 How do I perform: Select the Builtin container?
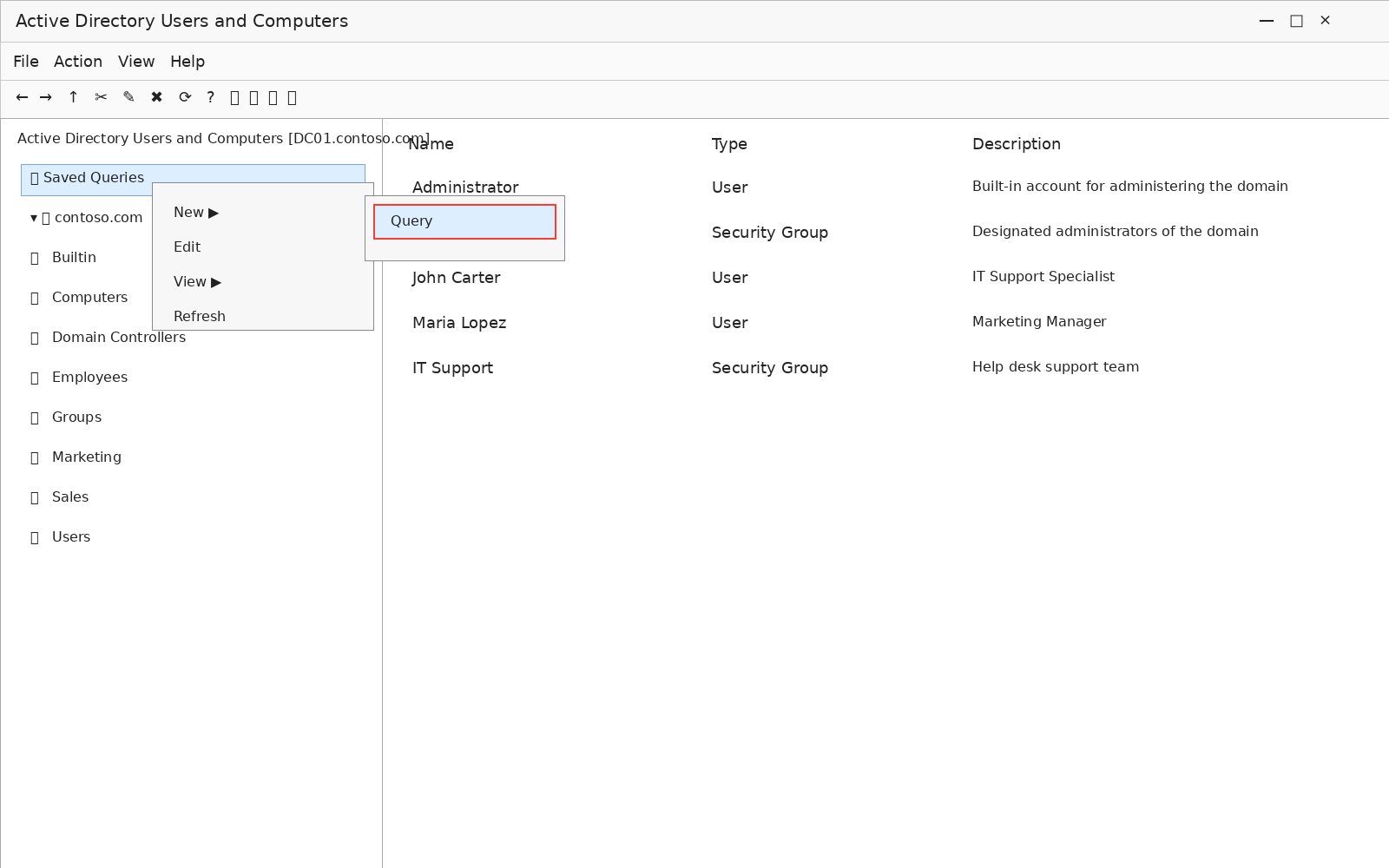(x=74, y=258)
